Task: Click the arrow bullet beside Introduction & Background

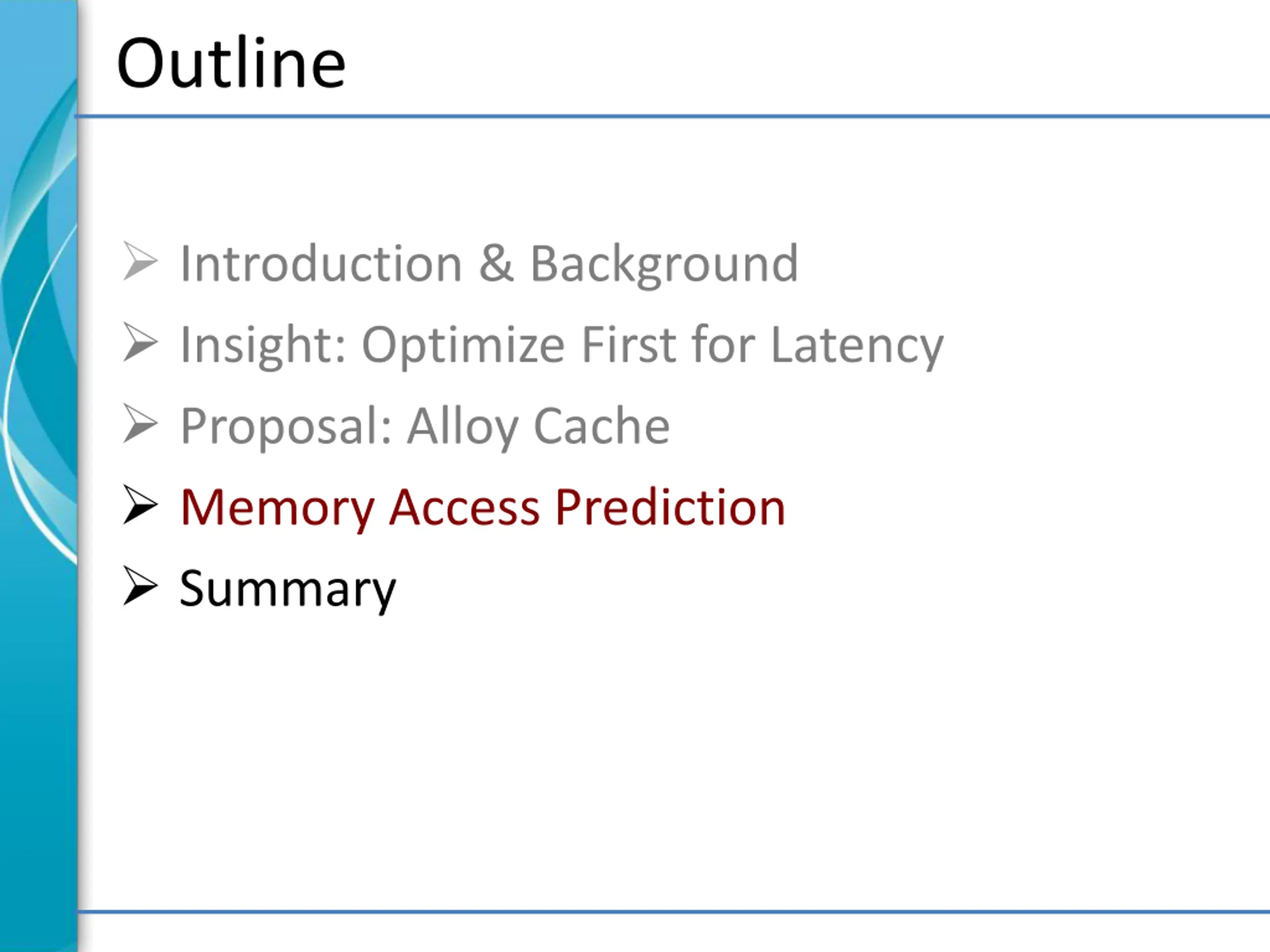Action: click(x=140, y=262)
